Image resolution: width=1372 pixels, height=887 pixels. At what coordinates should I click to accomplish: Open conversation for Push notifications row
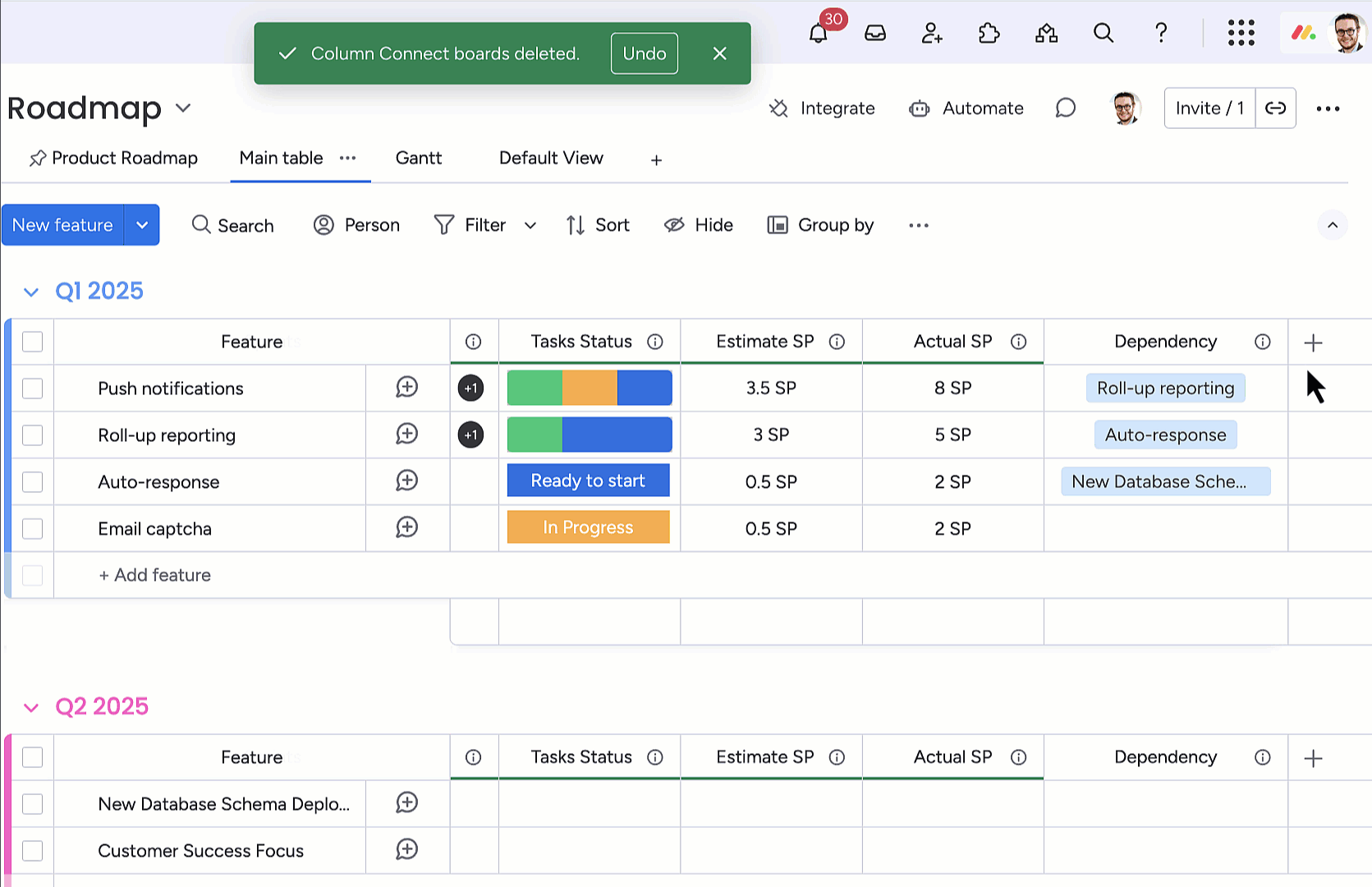(x=407, y=388)
